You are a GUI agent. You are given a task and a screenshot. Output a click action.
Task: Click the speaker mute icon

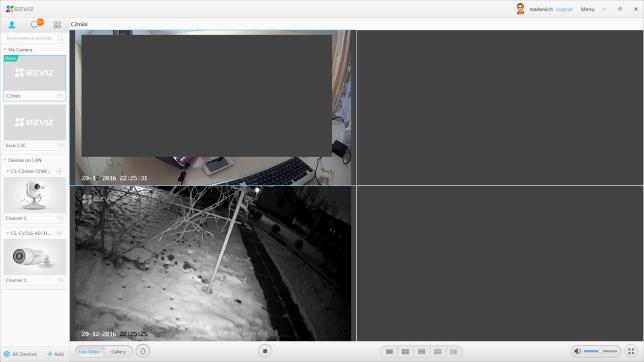[577, 351]
